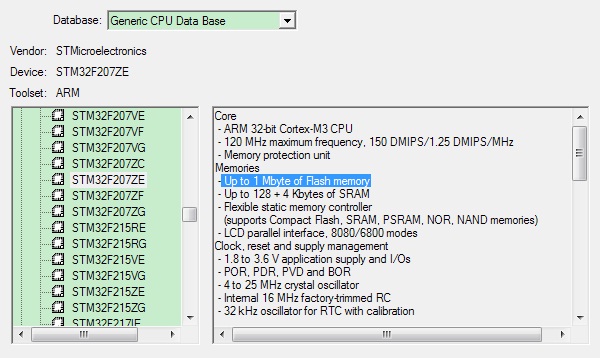
Task: Click chip icon beside STM32F215VE
Action: (x=58, y=260)
